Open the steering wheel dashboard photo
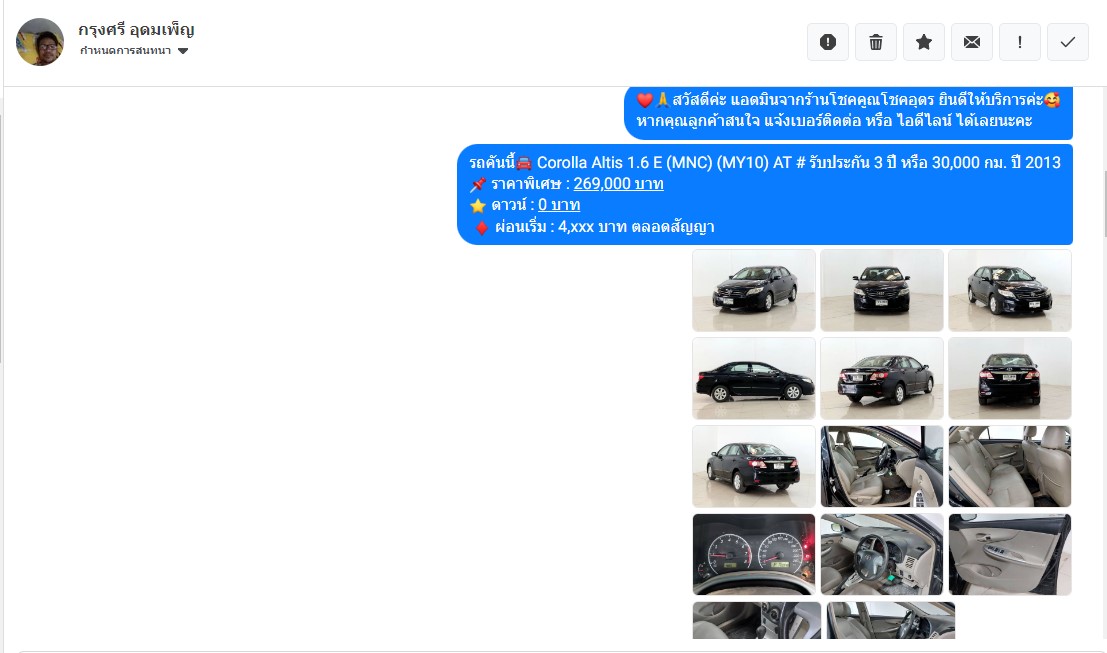1107x653 pixels. (881, 554)
